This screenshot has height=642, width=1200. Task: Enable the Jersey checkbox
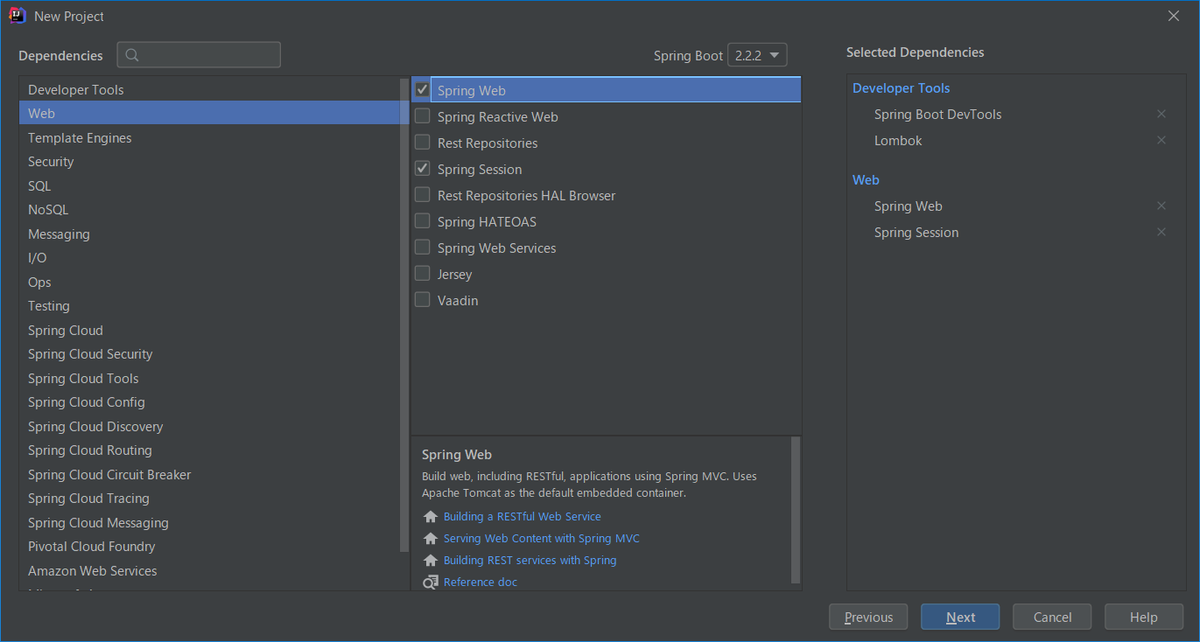click(x=423, y=273)
